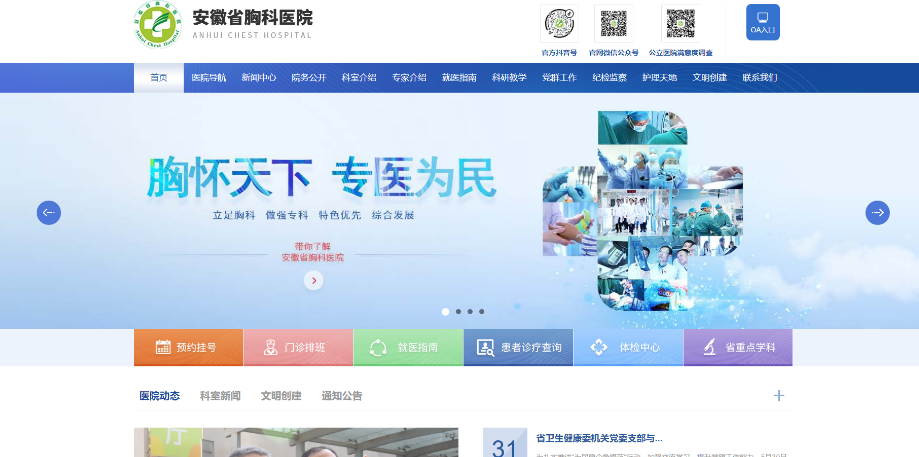The image size is (919, 457).
Task: Select the fourth carousel dot
Action: pos(482,312)
